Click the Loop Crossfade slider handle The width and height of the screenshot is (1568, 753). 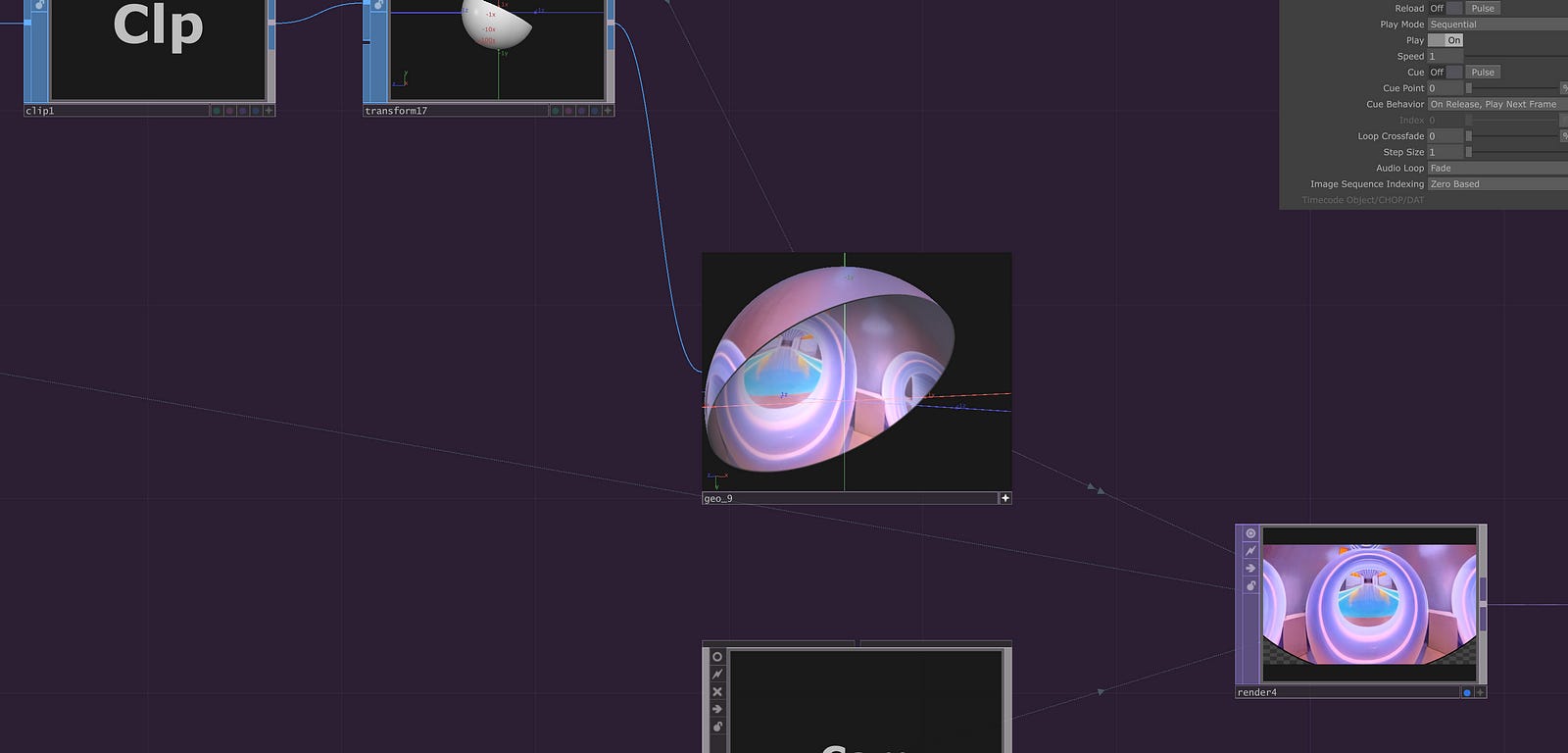[x=1468, y=136]
